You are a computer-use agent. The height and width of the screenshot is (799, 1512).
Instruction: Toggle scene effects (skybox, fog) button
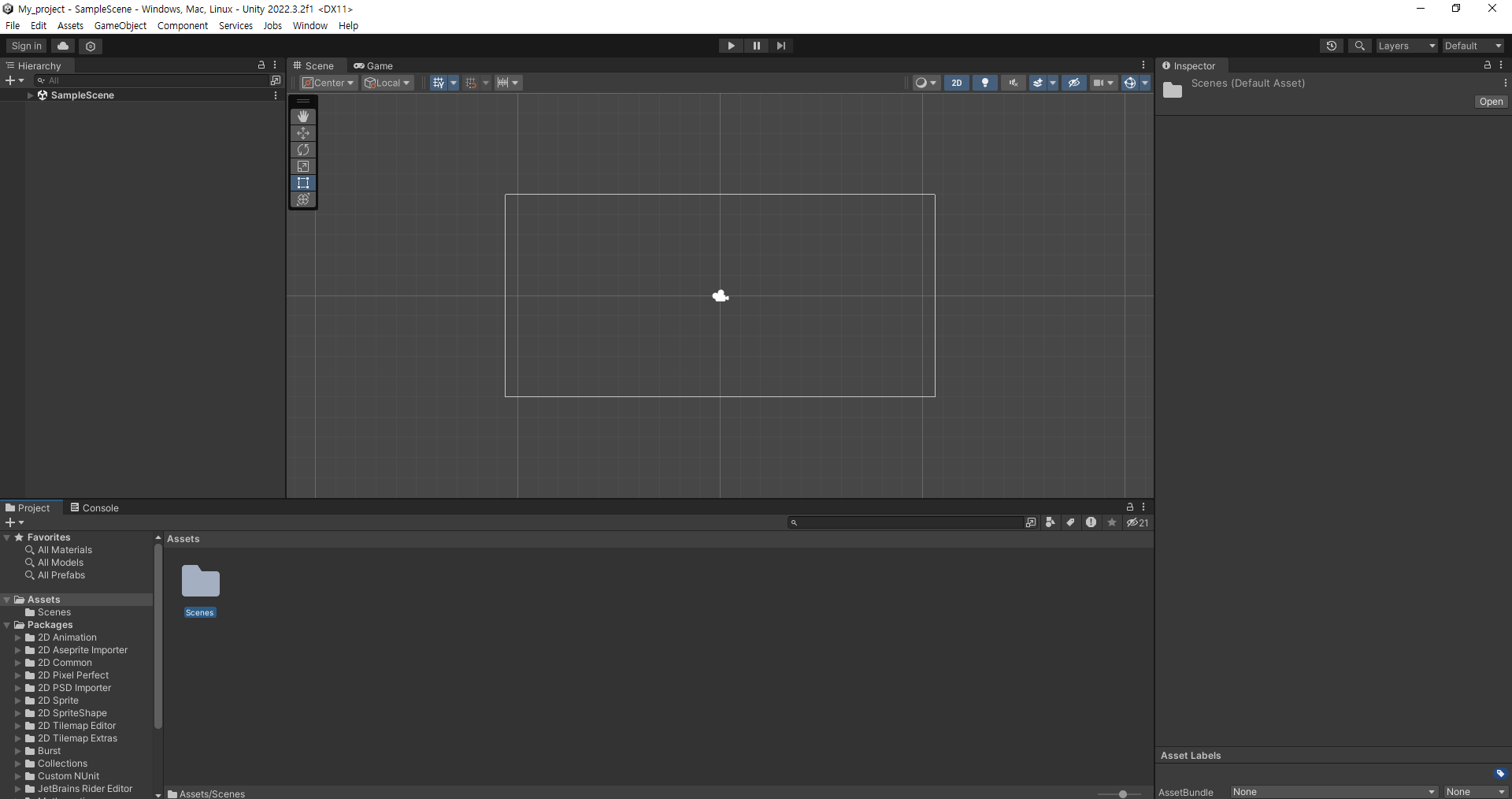pos(1038,83)
